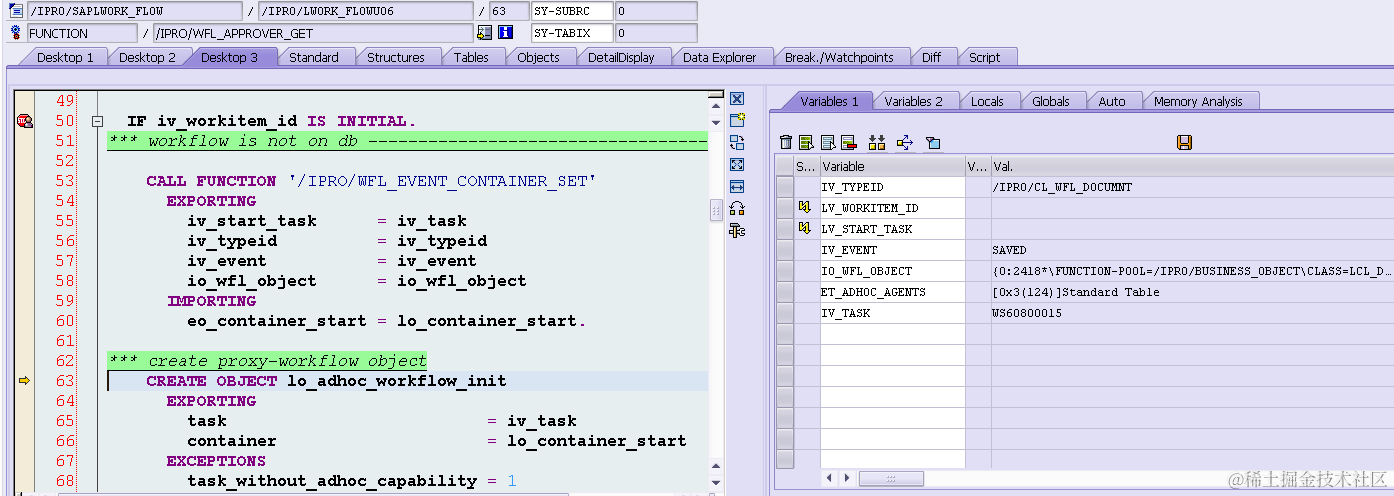Image resolution: width=1394 pixels, height=496 pixels.
Task: Click the blue information icon in header
Action: (506, 33)
